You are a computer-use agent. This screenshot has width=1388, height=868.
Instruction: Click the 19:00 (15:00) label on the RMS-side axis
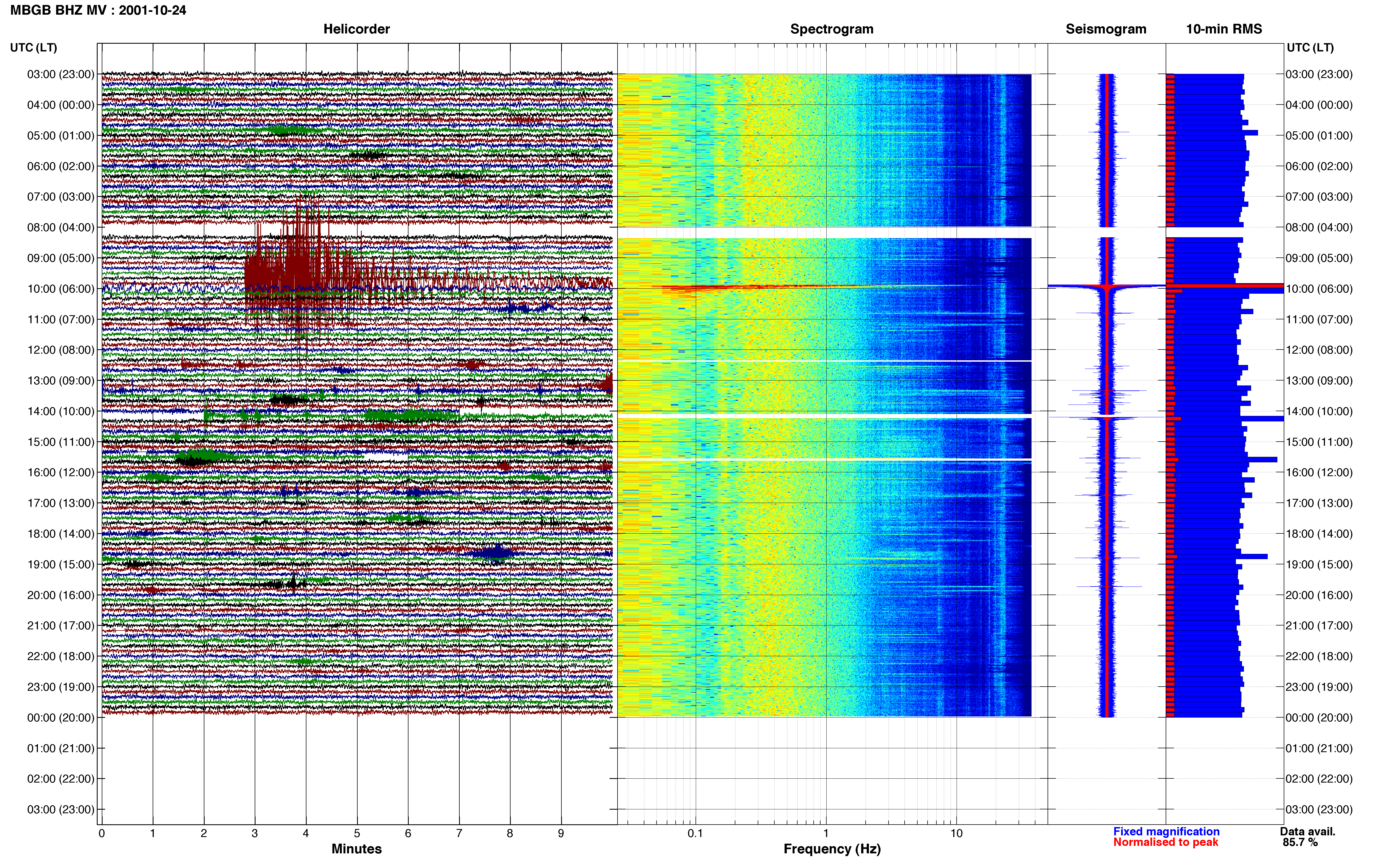point(1319,564)
